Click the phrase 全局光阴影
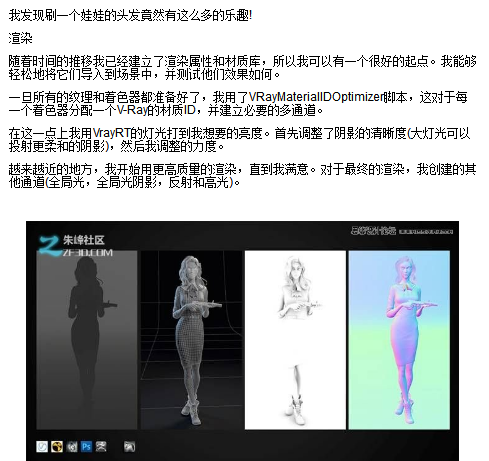This screenshot has width=489, height=461. [127, 182]
